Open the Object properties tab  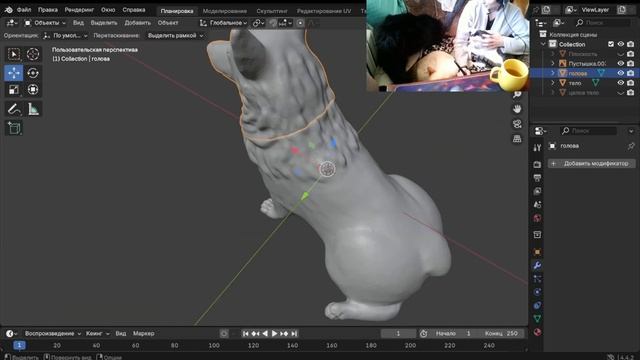pos(537,252)
